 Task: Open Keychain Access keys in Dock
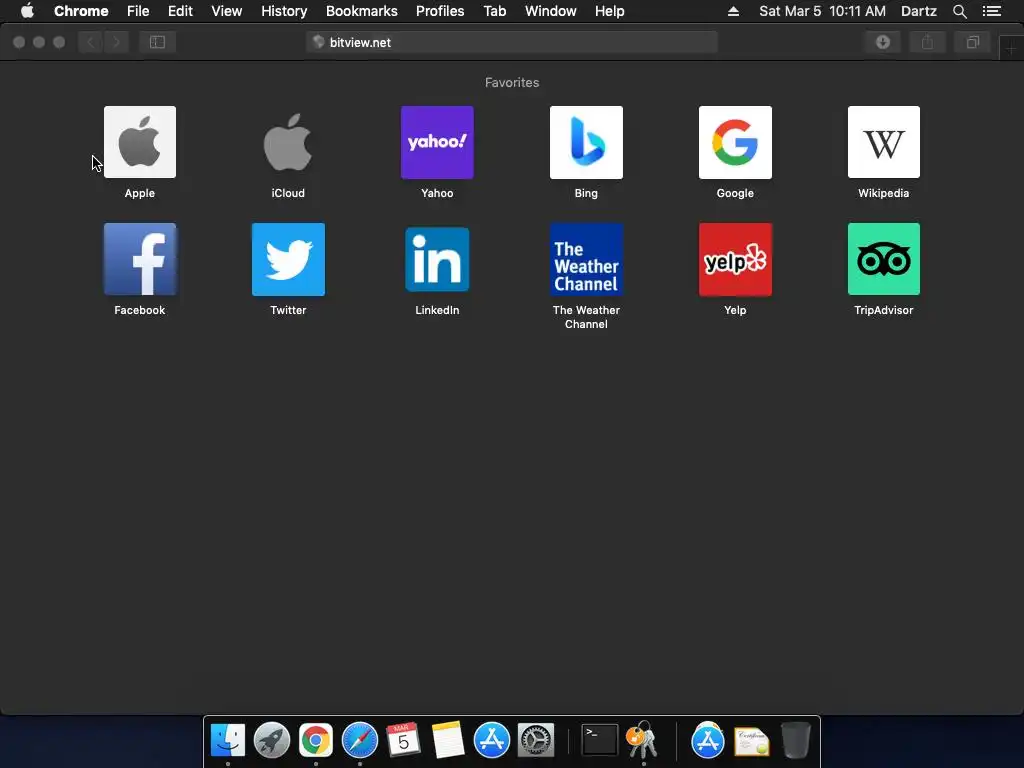[x=643, y=740]
